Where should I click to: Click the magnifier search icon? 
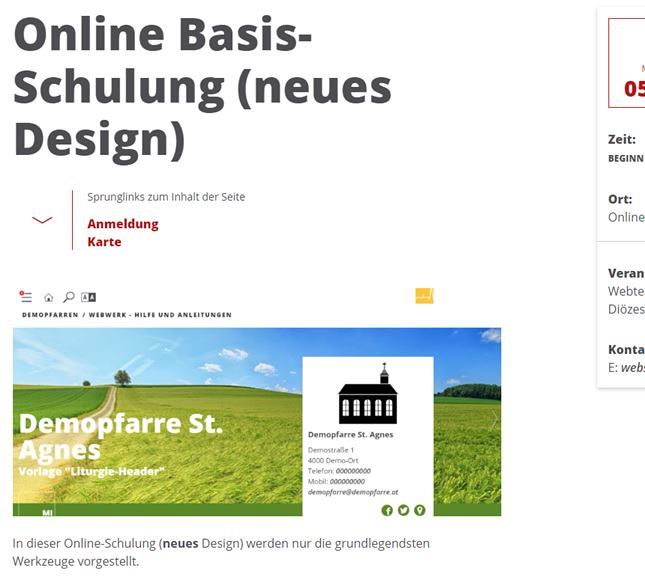[68, 297]
